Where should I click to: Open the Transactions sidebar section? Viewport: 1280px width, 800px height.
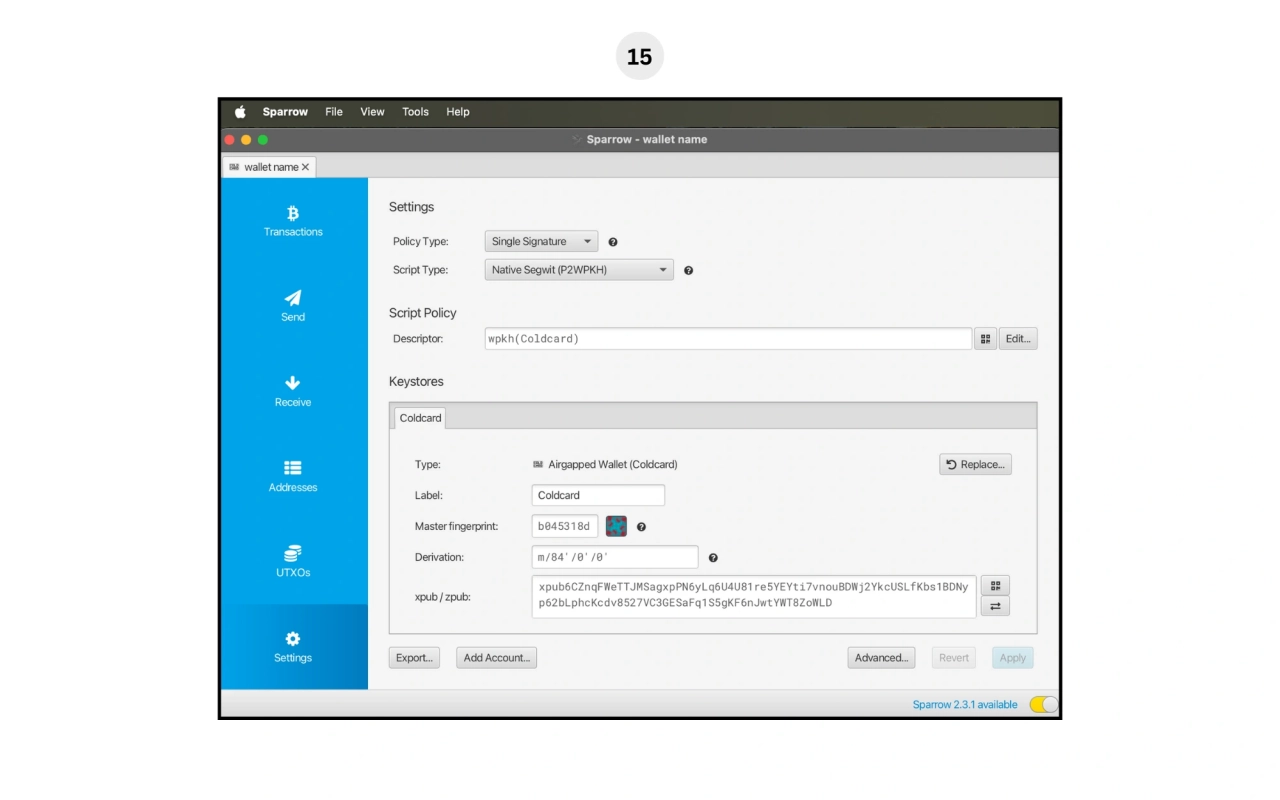(x=293, y=221)
